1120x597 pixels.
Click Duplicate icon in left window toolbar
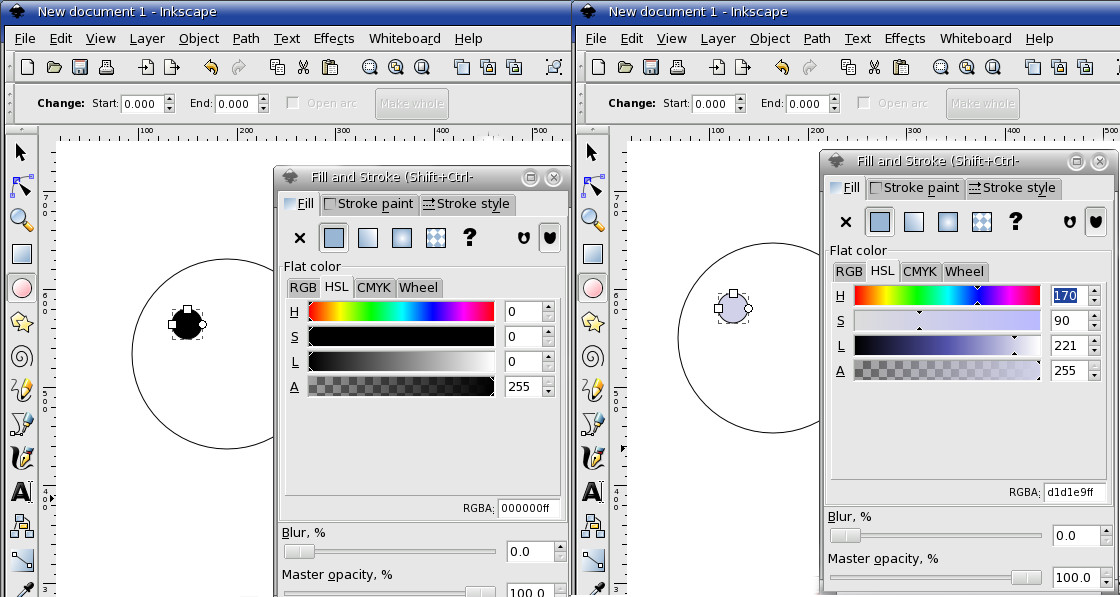coord(462,67)
